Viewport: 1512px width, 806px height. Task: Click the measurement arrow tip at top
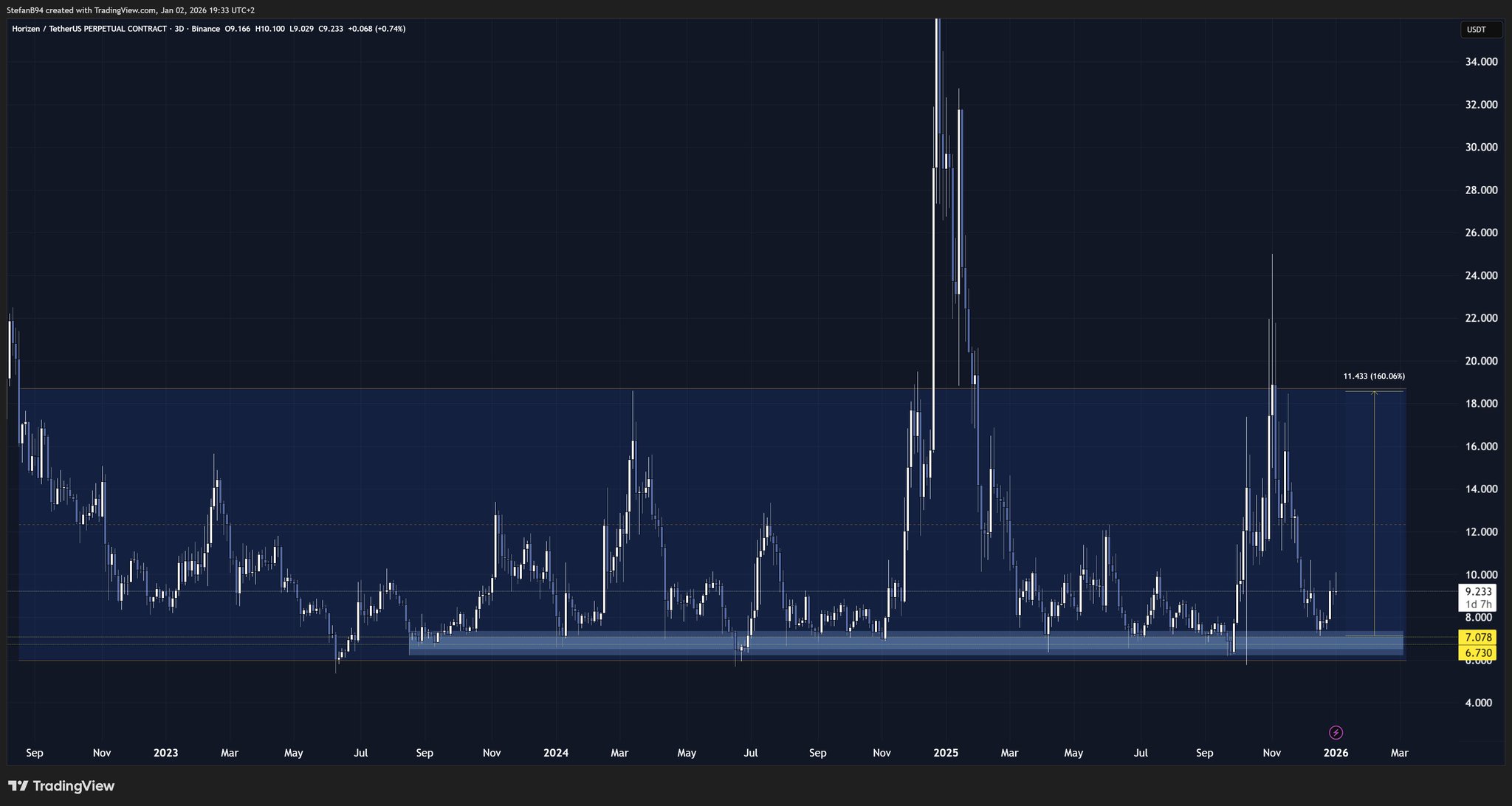click(x=1374, y=393)
